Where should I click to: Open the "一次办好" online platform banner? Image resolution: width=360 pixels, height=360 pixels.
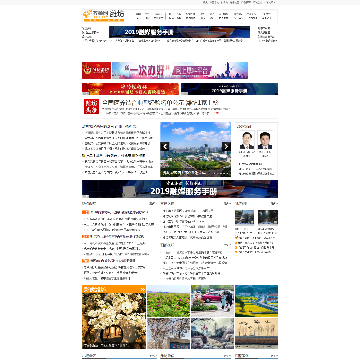(x=180, y=70)
